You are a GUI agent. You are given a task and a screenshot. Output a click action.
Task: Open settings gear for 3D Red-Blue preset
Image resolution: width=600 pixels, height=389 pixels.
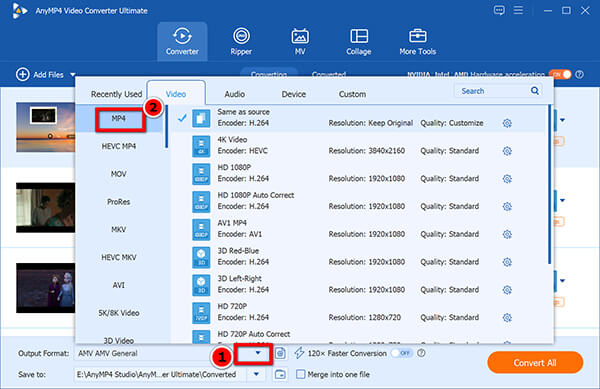507,262
